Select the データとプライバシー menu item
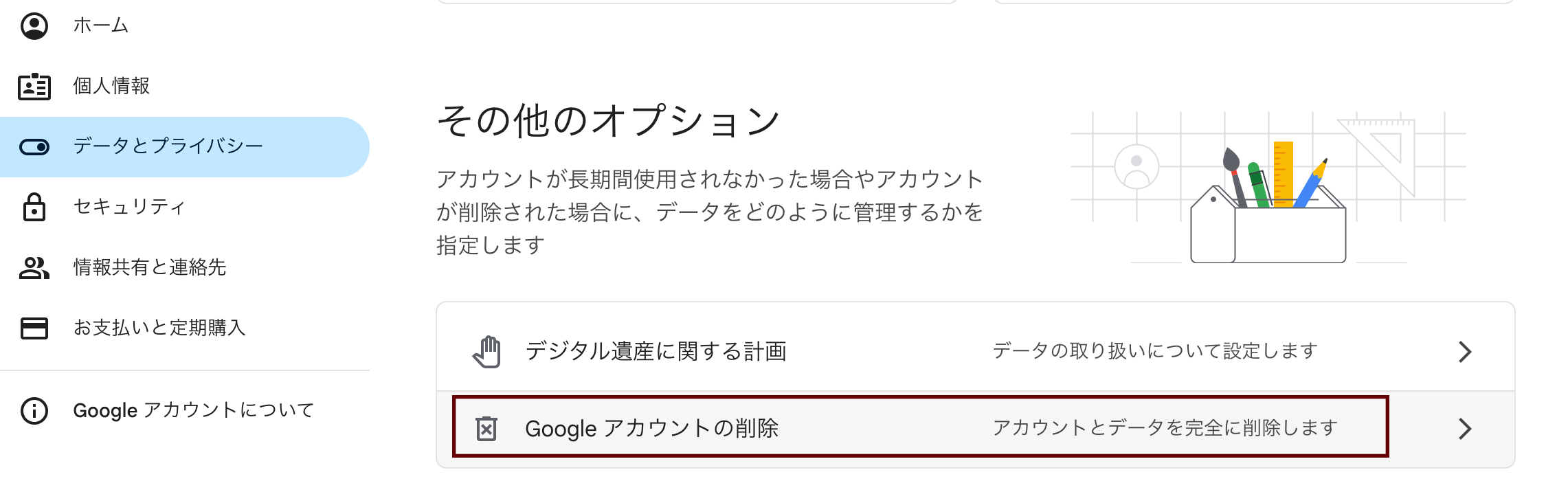Viewport: 1568px width, 492px height. pos(168,146)
